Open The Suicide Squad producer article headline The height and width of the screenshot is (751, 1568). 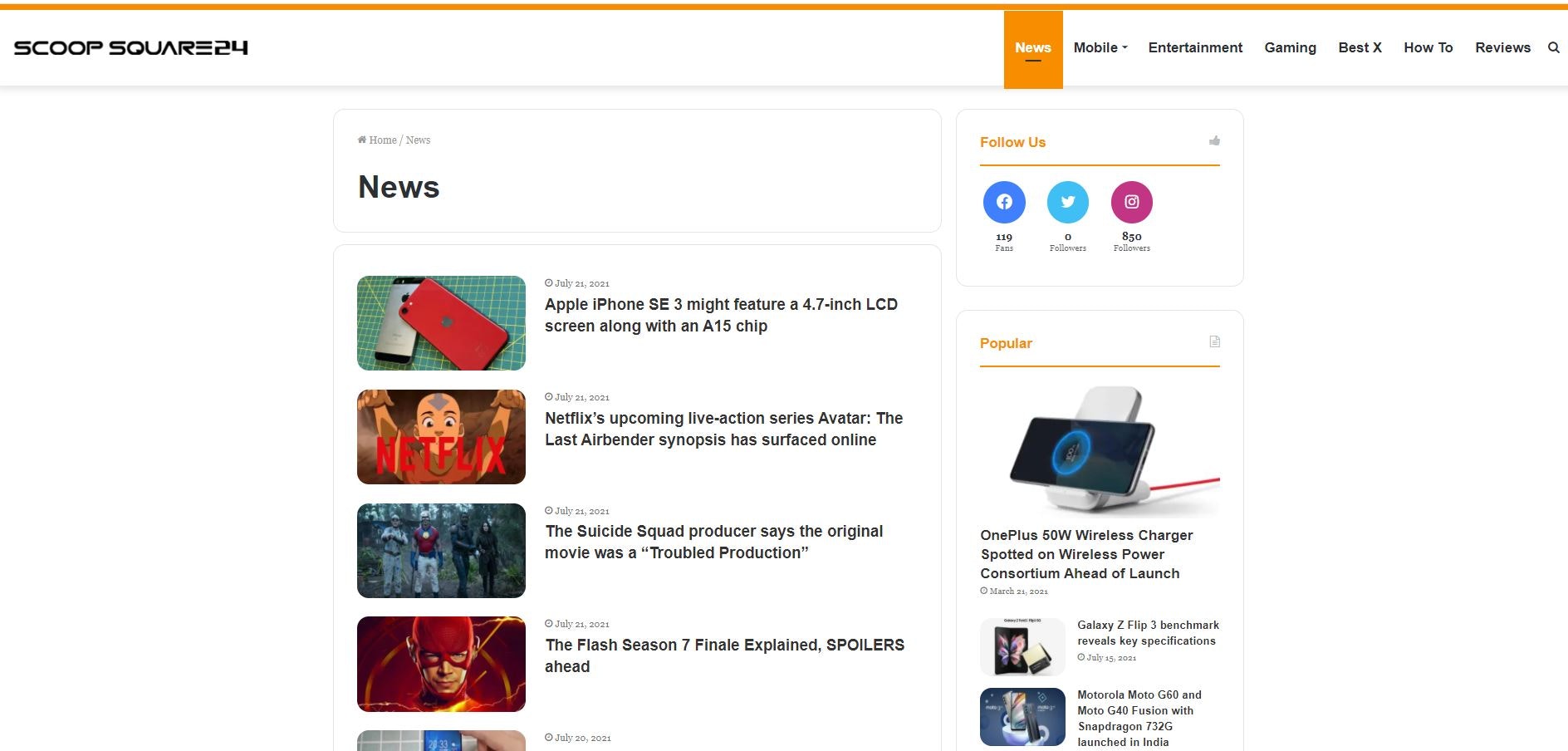point(713,542)
